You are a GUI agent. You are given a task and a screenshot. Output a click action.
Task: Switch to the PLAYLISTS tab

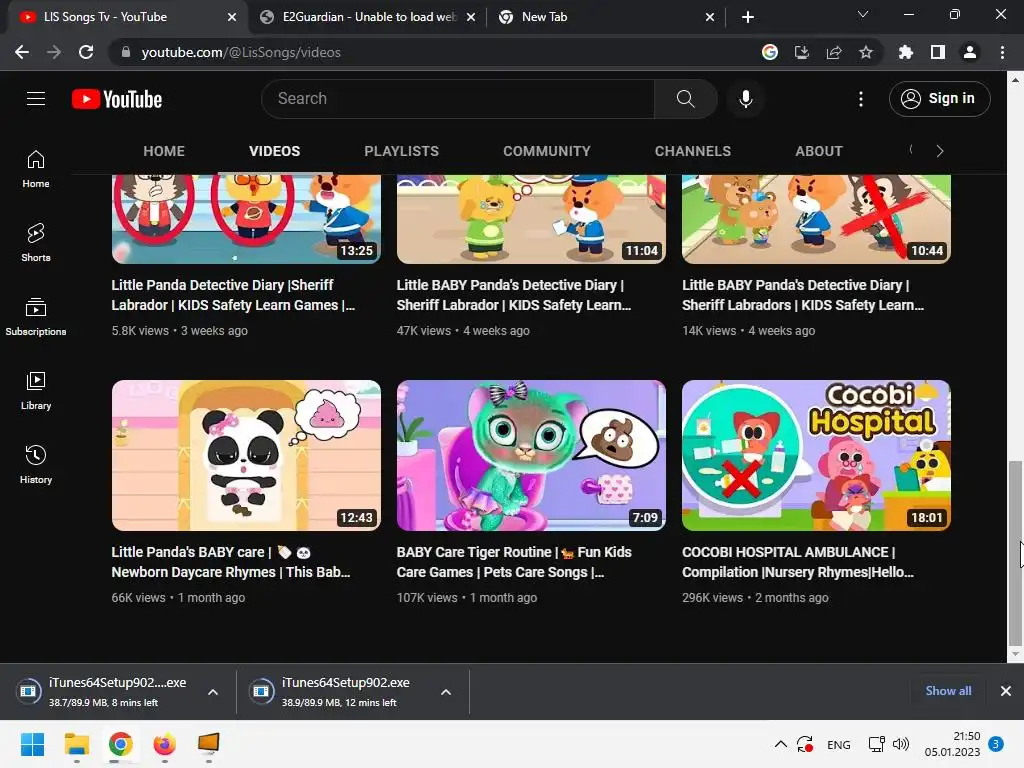(x=402, y=151)
